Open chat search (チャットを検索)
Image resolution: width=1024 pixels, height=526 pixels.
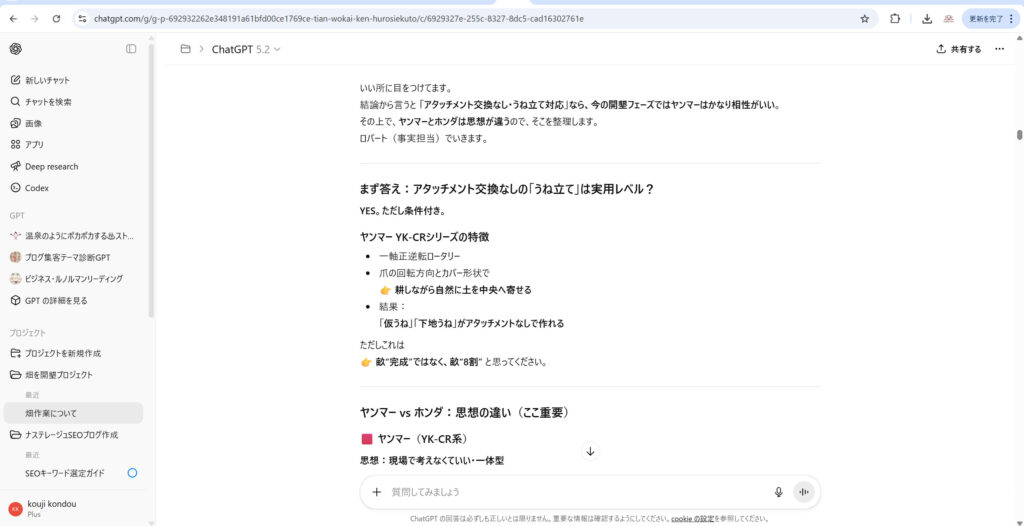click(x=48, y=102)
